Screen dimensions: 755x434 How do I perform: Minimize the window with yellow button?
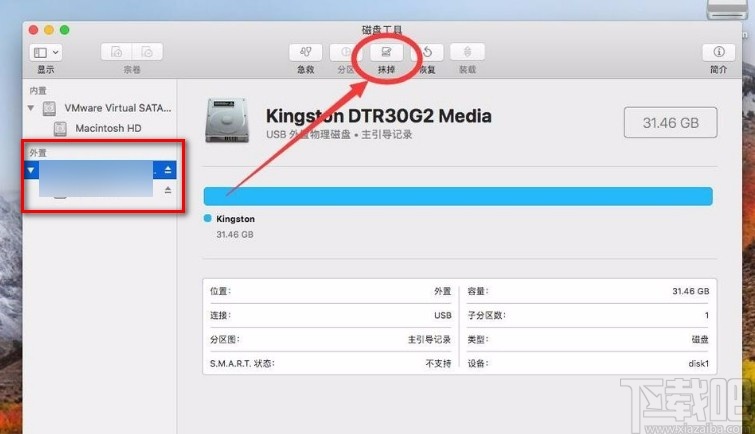49,30
